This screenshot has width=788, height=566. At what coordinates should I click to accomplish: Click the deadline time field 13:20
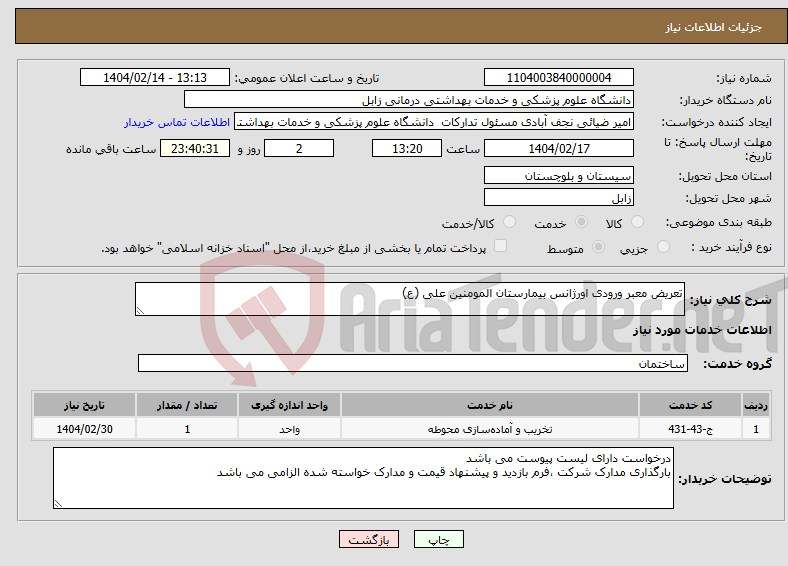click(407, 148)
